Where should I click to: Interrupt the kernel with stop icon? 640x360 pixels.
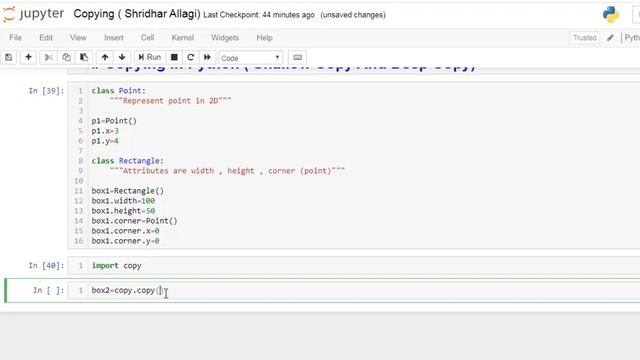click(174, 58)
